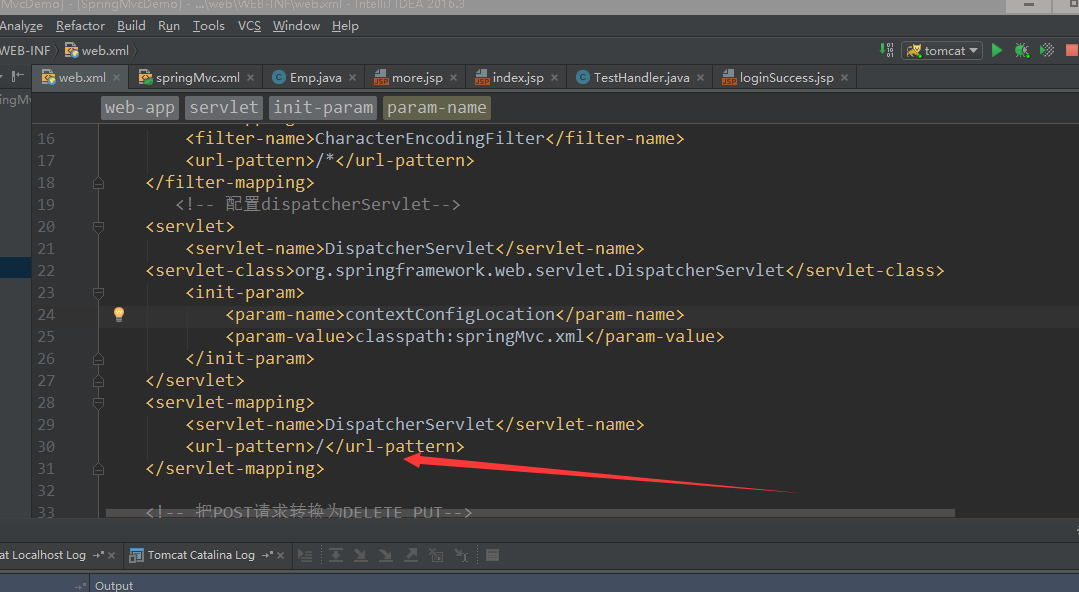Click the servlet breadcrumb
Screen dimensions: 1079x592
tap(224, 107)
